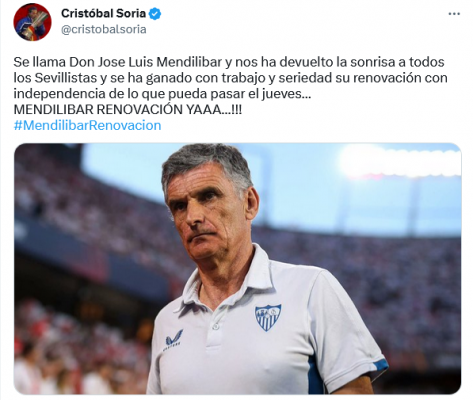
Task: Click the word renovación in the second line
Action: point(387,78)
